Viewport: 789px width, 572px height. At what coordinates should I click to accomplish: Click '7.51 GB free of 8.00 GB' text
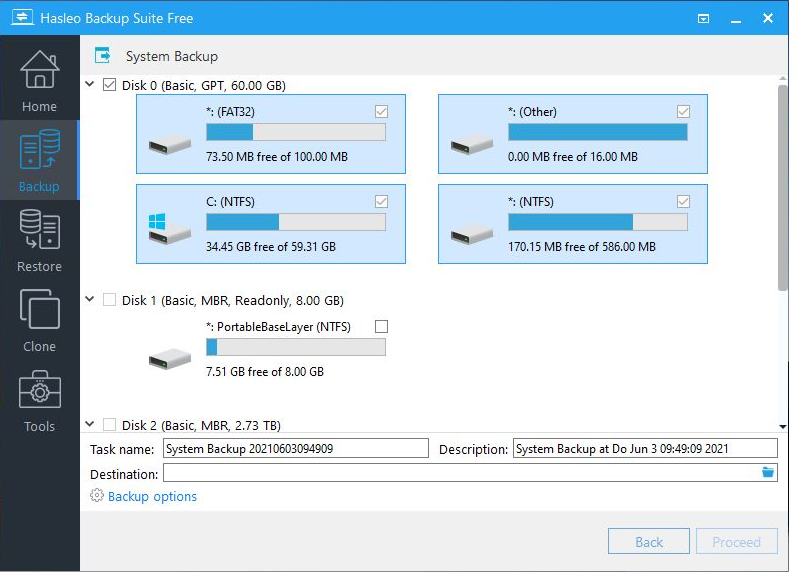(x=265, y=372)
